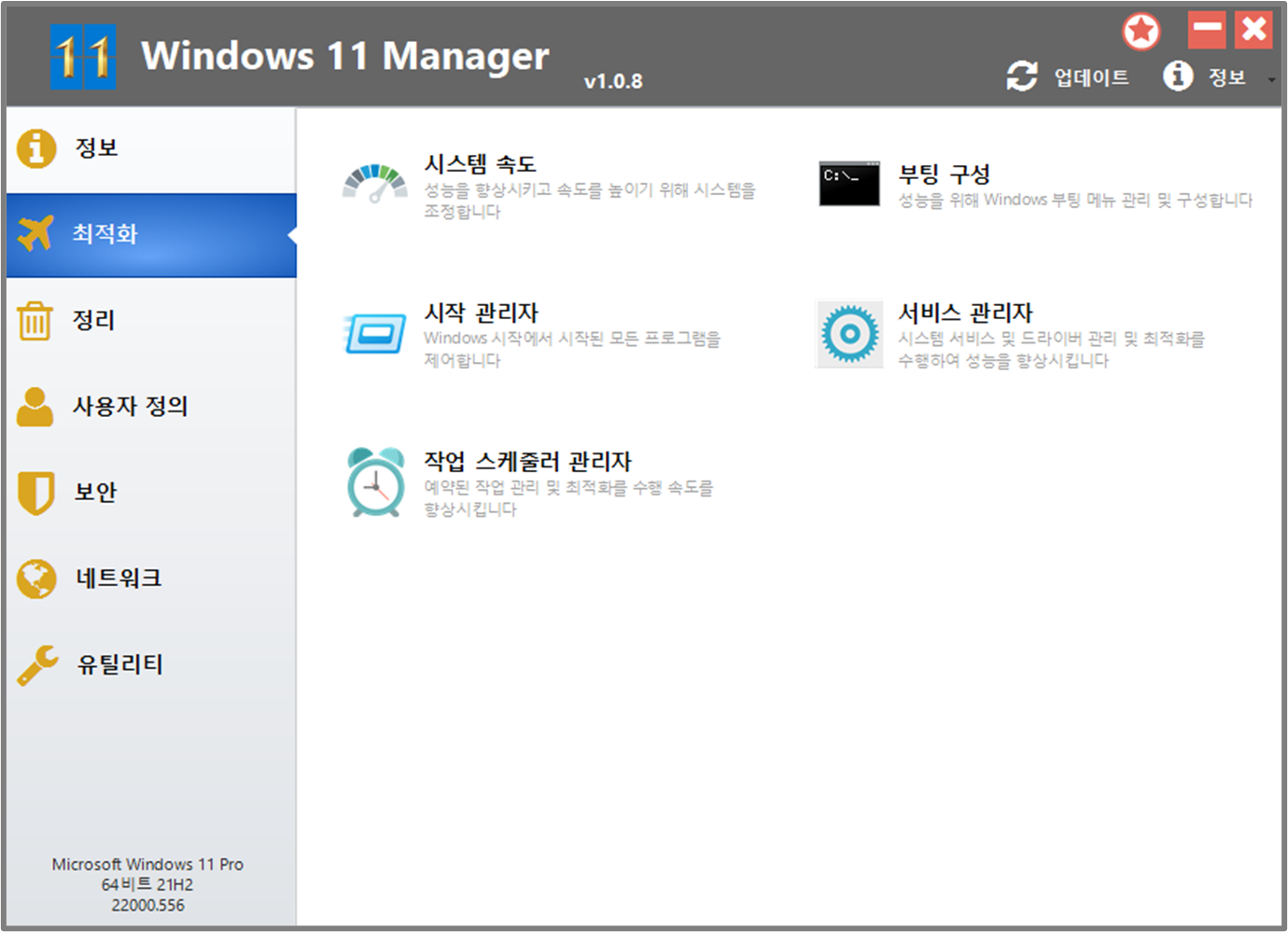Open the alarm clock icon for 작업 스케줄러 관리자
1288x932 pixels.
375,482
